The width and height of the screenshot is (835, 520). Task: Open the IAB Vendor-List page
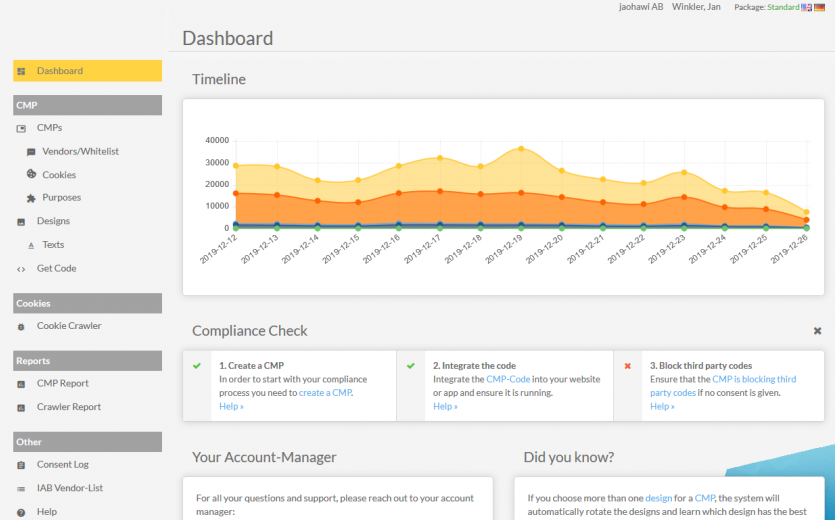tap(69, 488)
